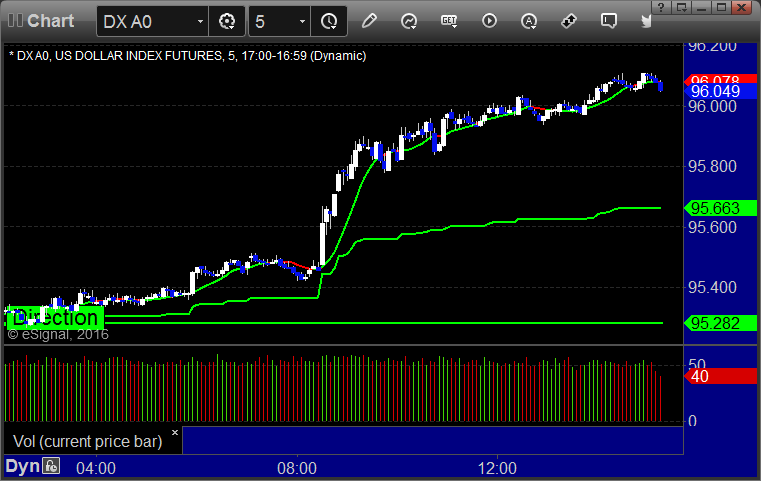Image resolution: width=761 pixels, height=481 pixels.
Task: Click the 96.049 blue price marker
Action: pos(721,91)
